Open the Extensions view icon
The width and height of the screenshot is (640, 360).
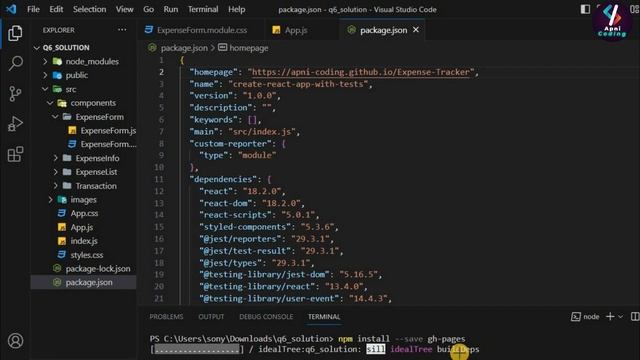(x=15, y=154)
